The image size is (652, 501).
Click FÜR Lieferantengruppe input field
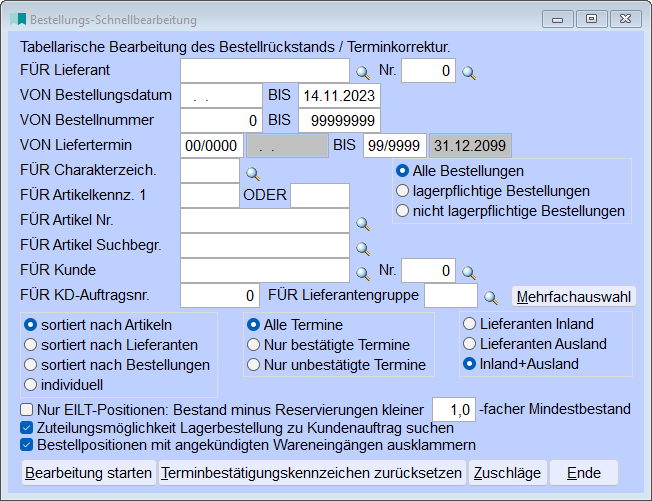pos(451,295)
